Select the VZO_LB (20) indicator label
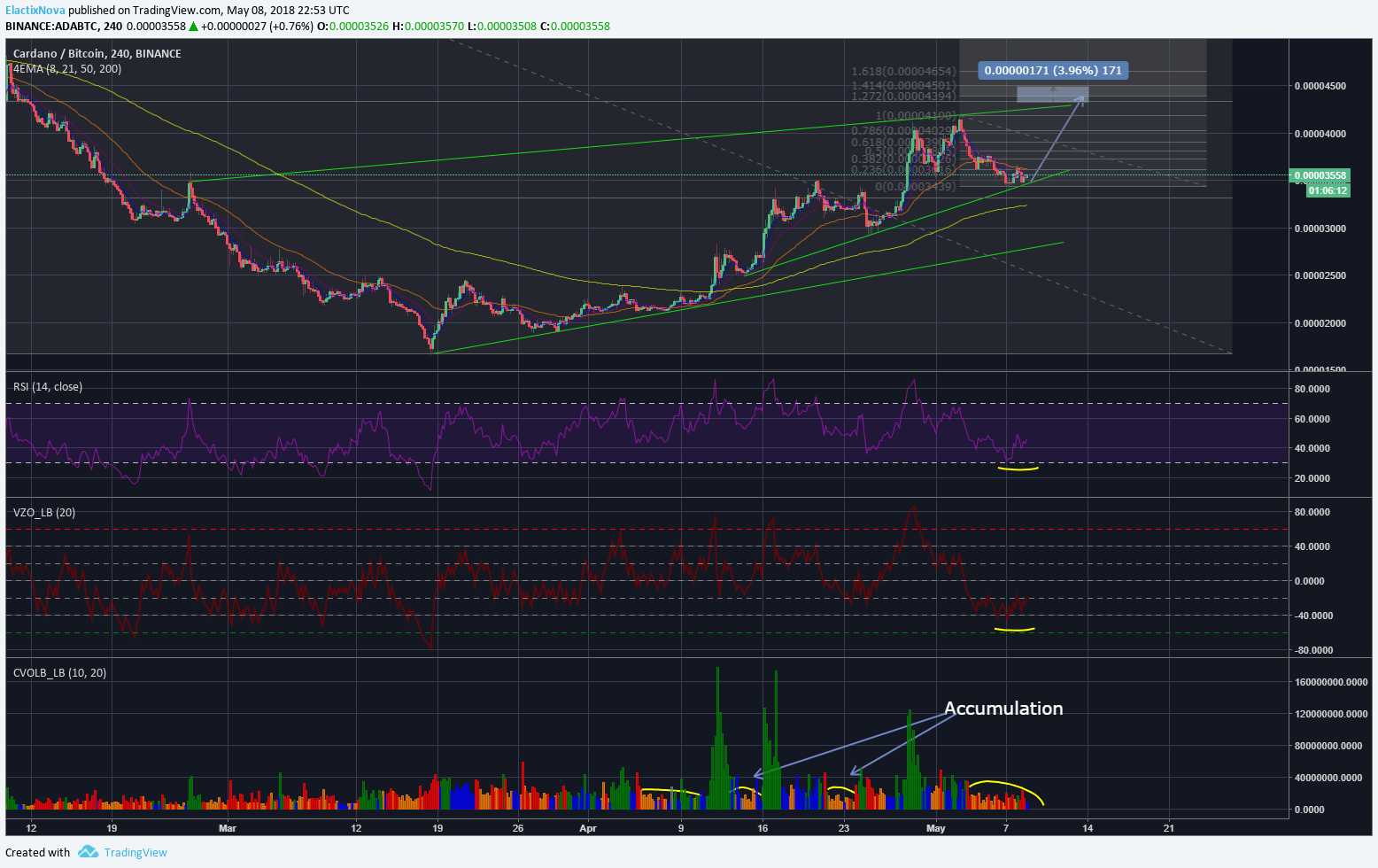Screen dimensions: 1378x868 44,512
